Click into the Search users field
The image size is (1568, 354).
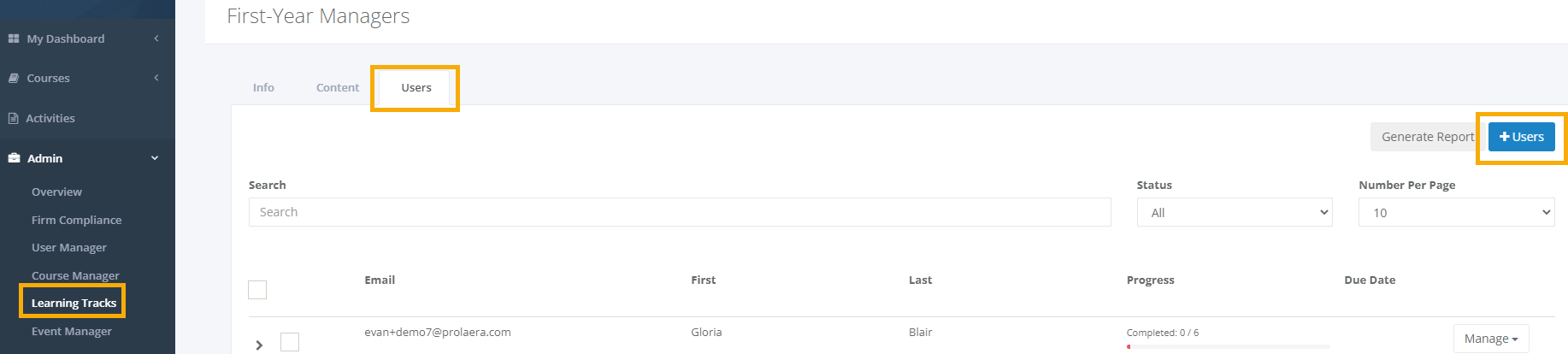(x=680, y=212)
